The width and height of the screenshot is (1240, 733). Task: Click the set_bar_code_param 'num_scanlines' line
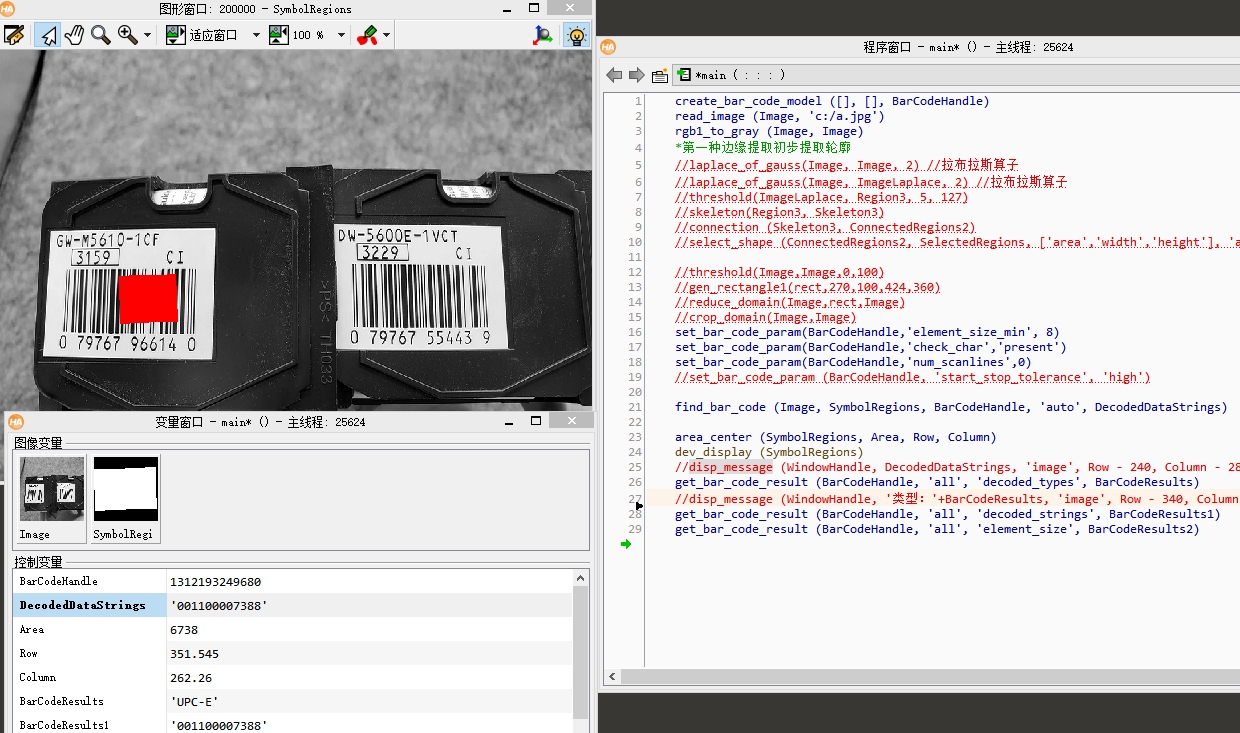pyautogui.click(x=853, y=362)
